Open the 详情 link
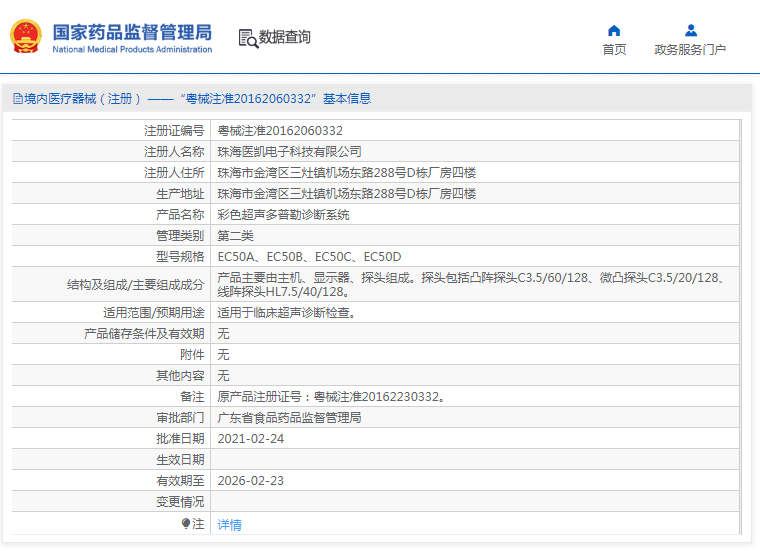This screenshot has width=760, height=551. coord(229,524)
